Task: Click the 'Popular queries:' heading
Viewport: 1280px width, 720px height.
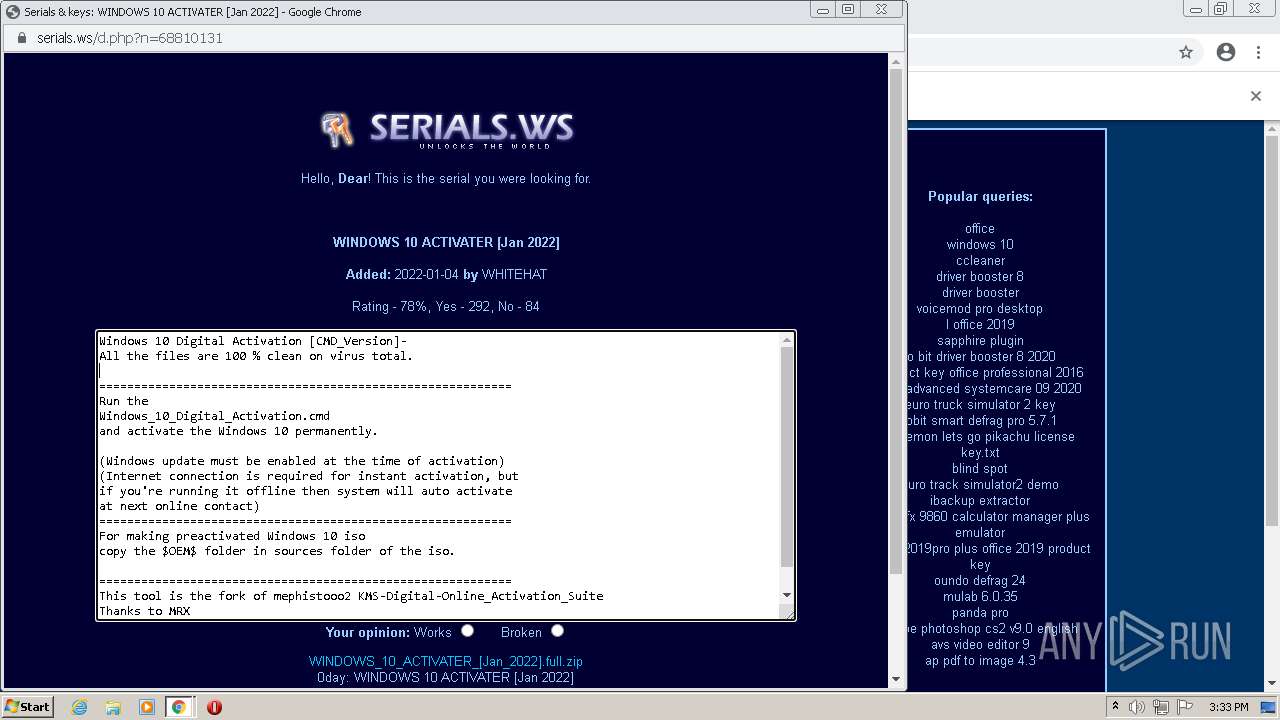Action: click(980, 196)
